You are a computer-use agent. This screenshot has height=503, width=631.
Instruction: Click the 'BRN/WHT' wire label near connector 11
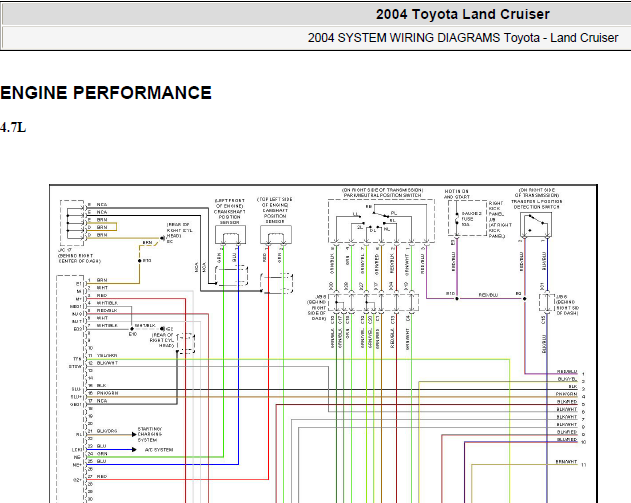[x=567, y=462]
